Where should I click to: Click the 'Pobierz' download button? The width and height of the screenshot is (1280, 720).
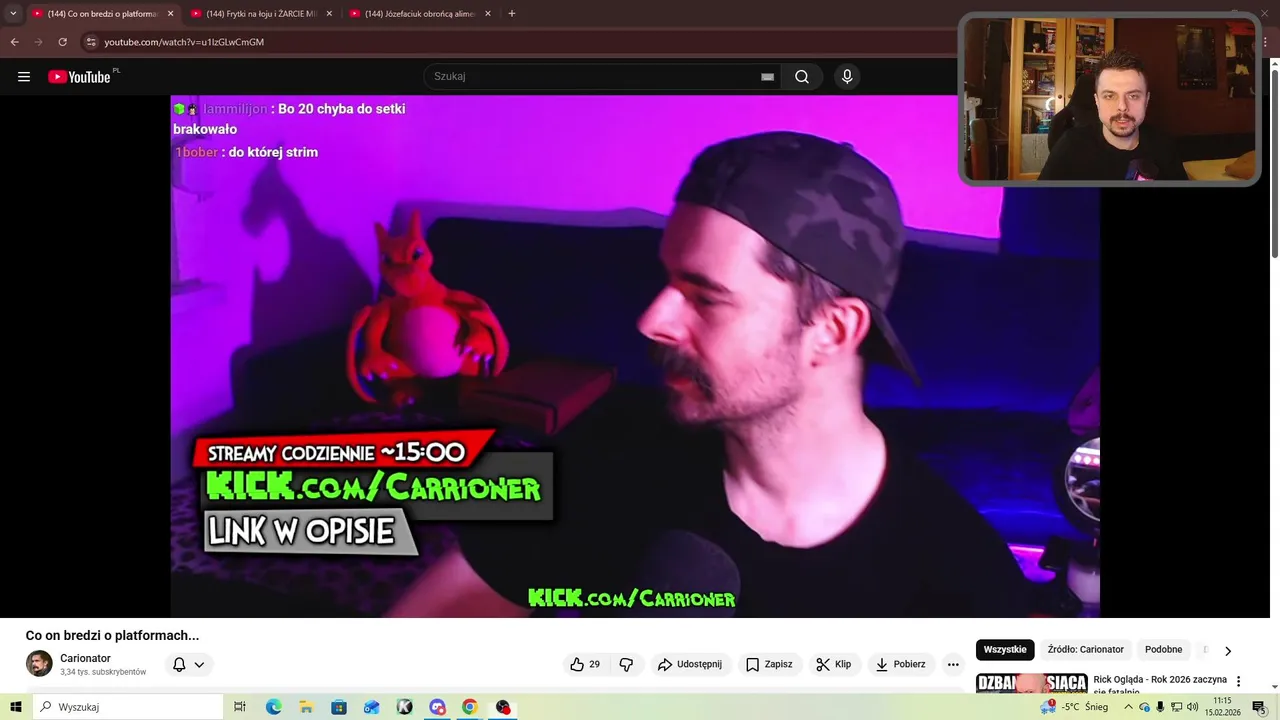(901, 664)
